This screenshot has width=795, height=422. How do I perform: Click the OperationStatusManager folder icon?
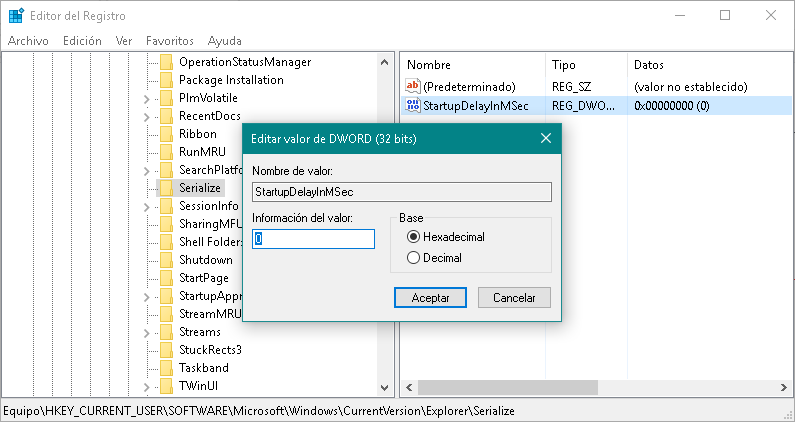tap(166, 62)
